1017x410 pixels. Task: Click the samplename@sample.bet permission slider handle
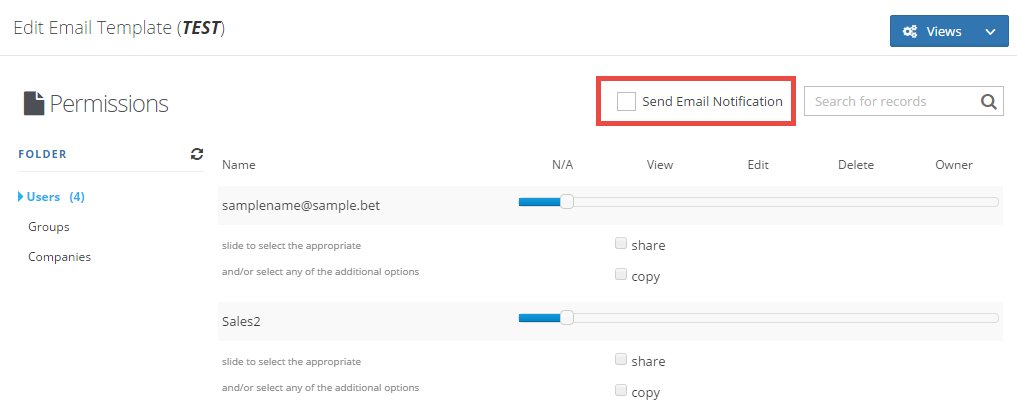click(567, 202)
